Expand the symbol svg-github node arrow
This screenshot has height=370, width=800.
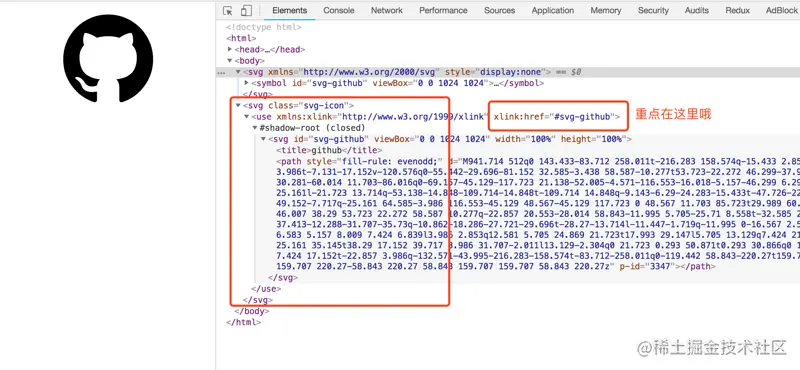[247, 83]
